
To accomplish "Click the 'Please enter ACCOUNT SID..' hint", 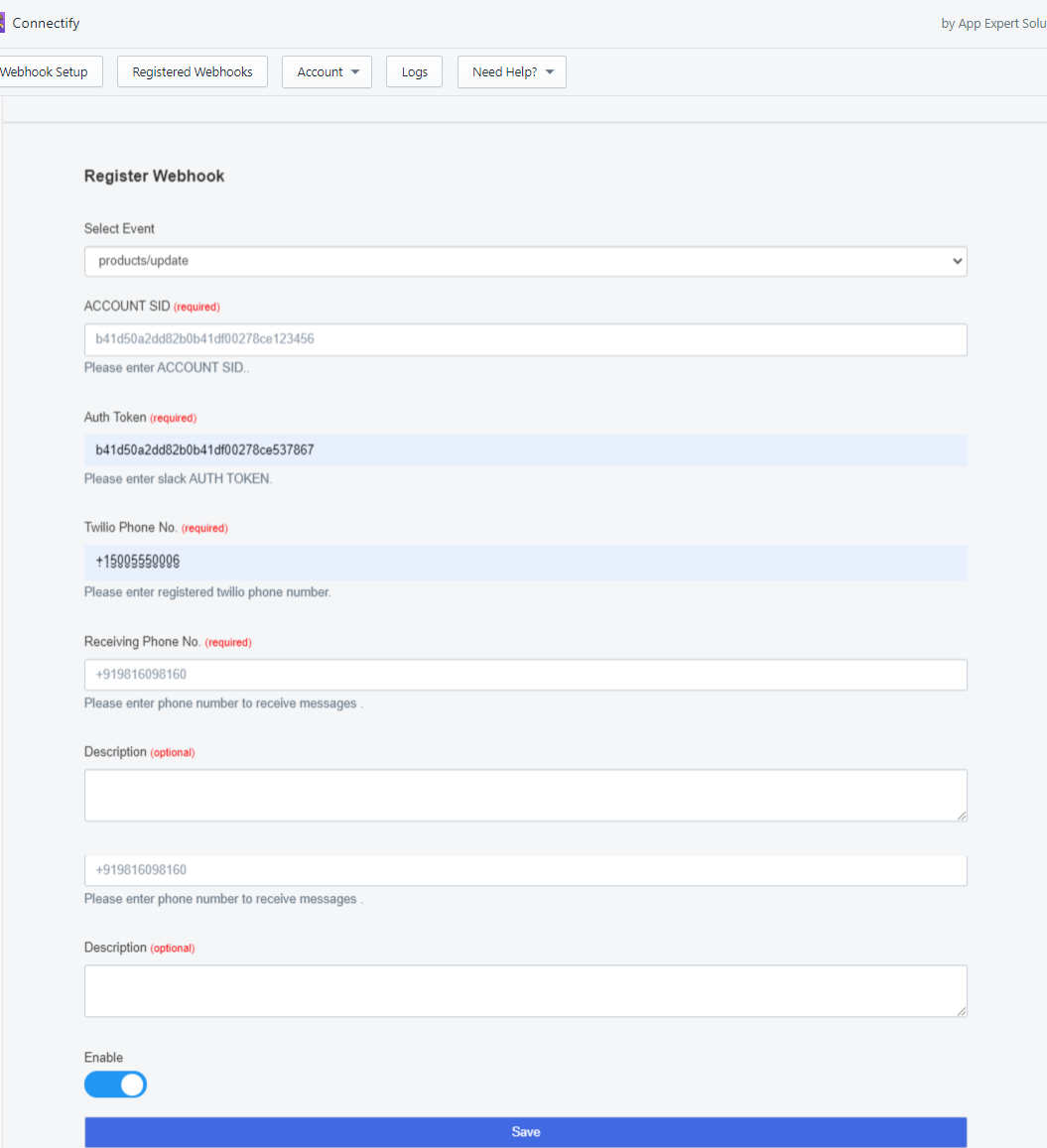I will click(166, 367).
